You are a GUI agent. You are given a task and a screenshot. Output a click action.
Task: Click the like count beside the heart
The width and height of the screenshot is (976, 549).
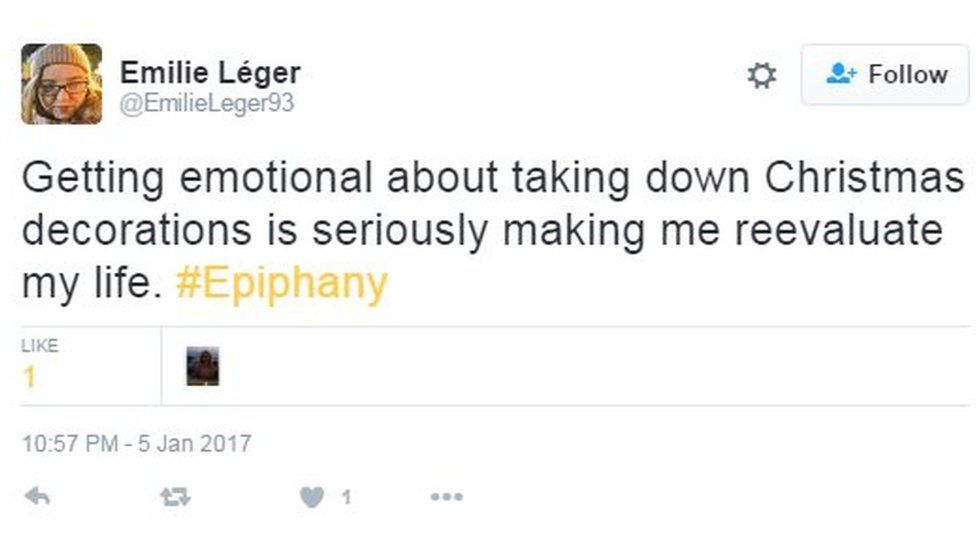pyautogui.click(x=346, y=497)
